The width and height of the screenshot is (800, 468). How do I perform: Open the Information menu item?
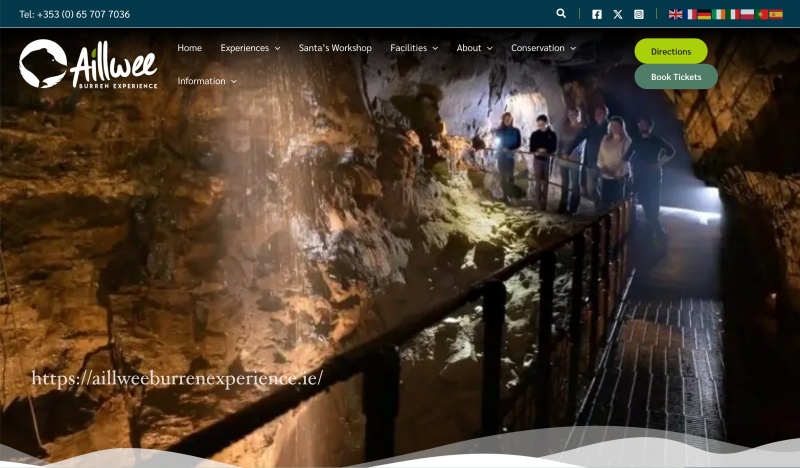(x=201, y=81)
